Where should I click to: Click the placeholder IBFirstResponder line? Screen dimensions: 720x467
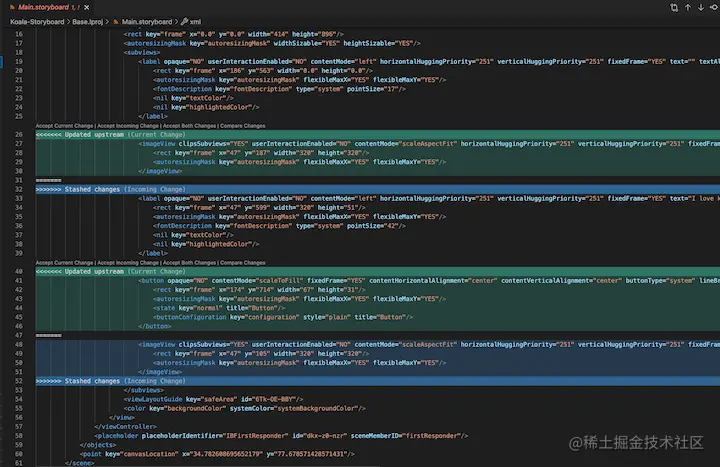point(281,436)
